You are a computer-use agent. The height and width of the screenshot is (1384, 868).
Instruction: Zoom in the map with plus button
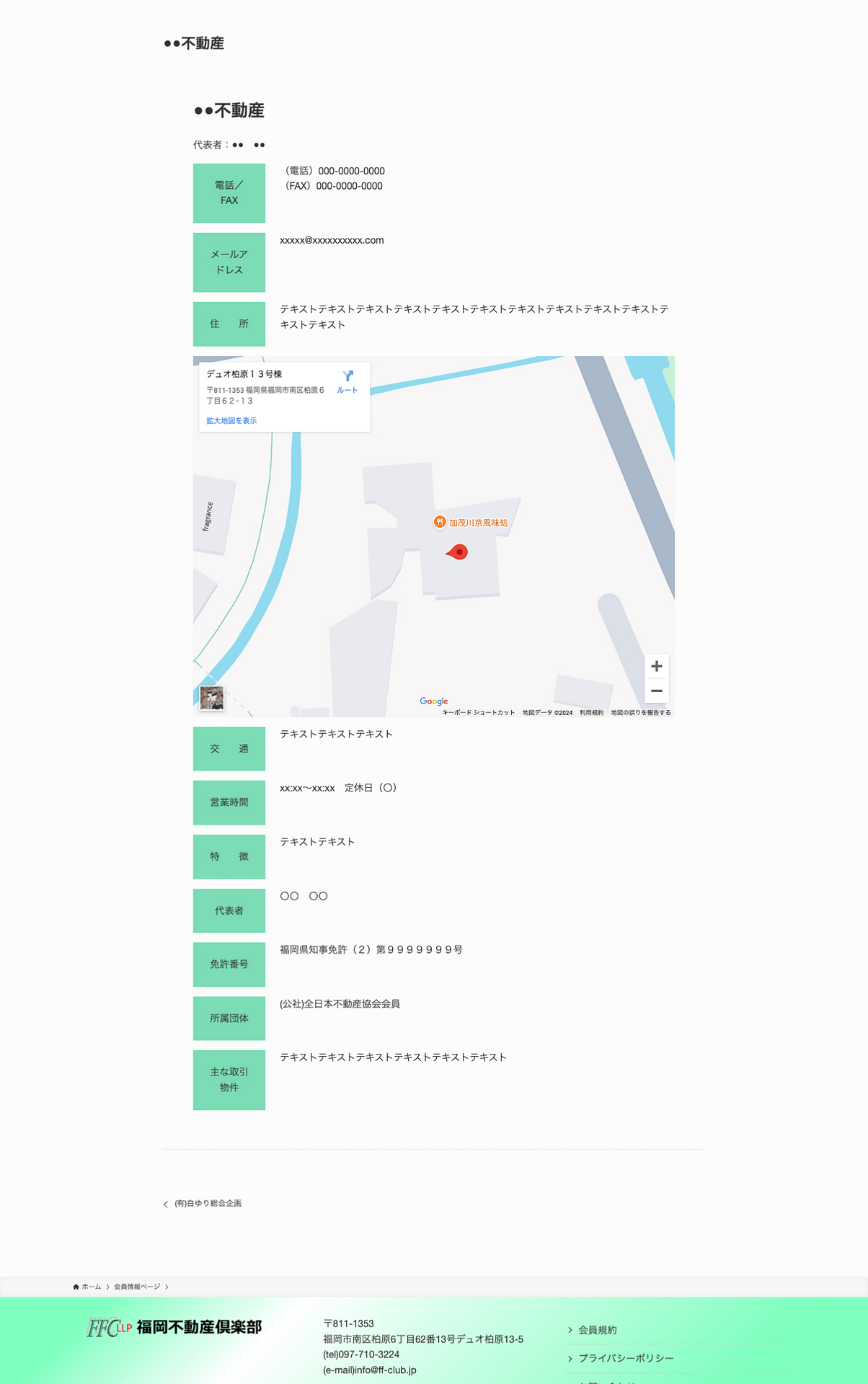tap(656, 666)
